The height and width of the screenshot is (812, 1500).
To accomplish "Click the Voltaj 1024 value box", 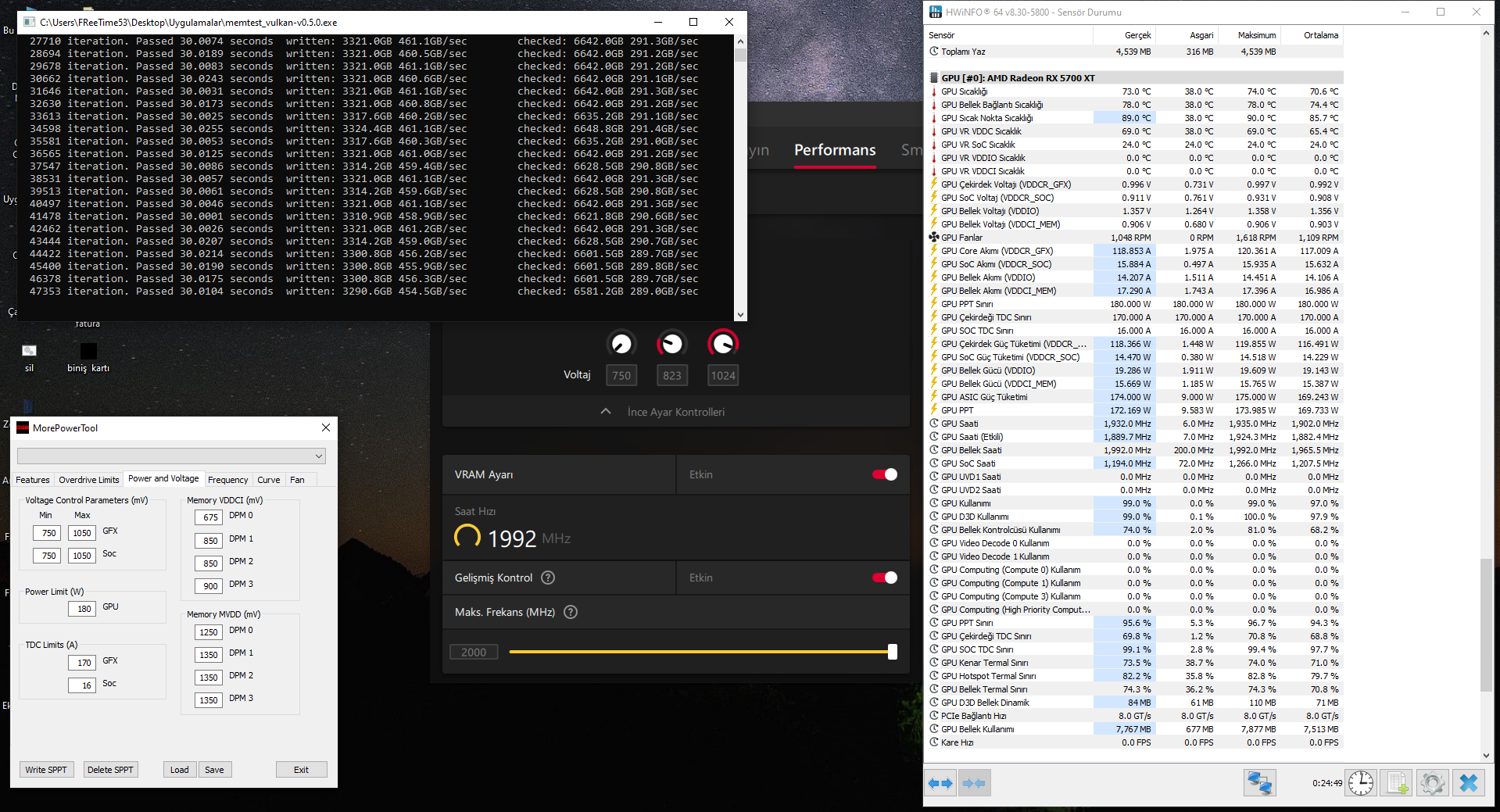I will click(723, 376).
